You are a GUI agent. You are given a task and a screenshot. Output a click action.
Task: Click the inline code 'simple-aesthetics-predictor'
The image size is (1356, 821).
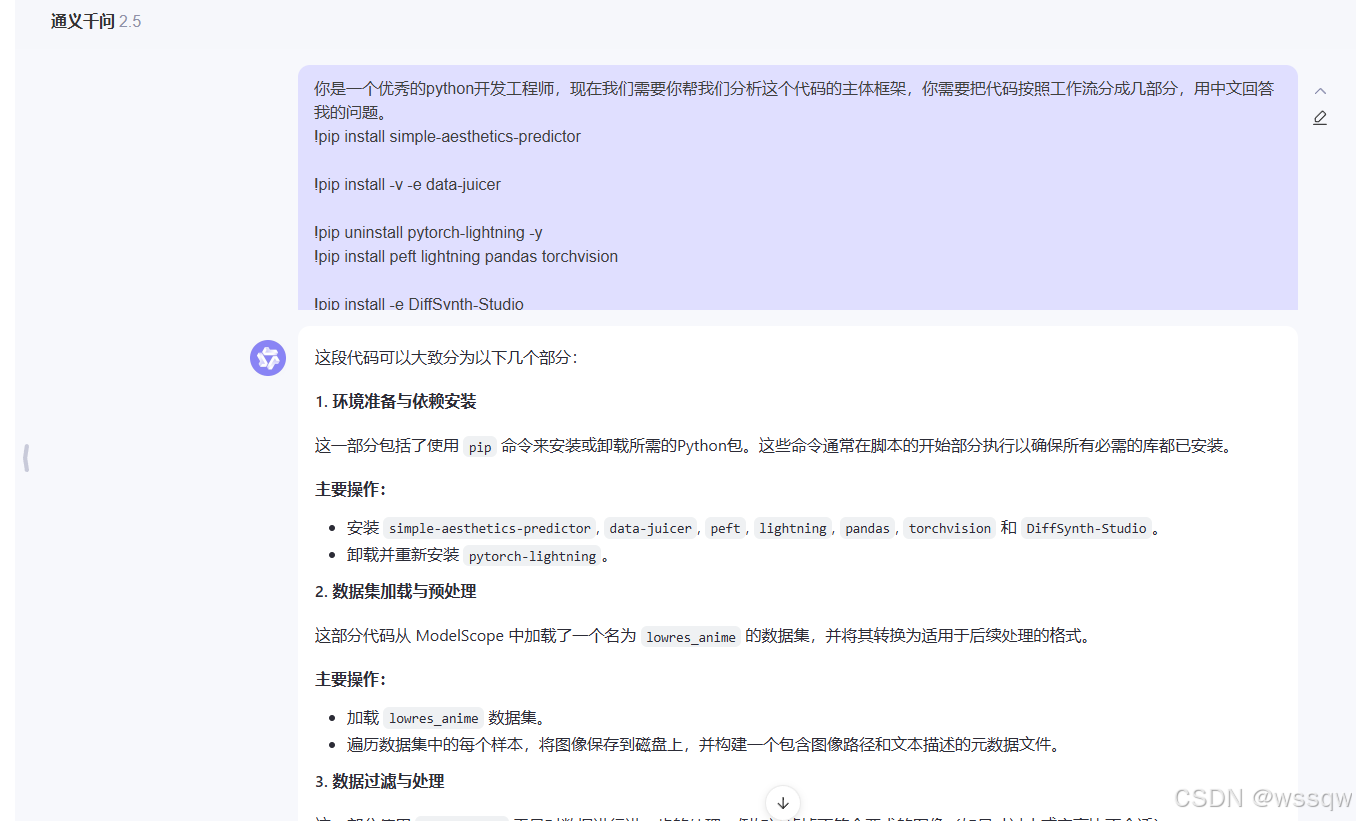point(490,528)
